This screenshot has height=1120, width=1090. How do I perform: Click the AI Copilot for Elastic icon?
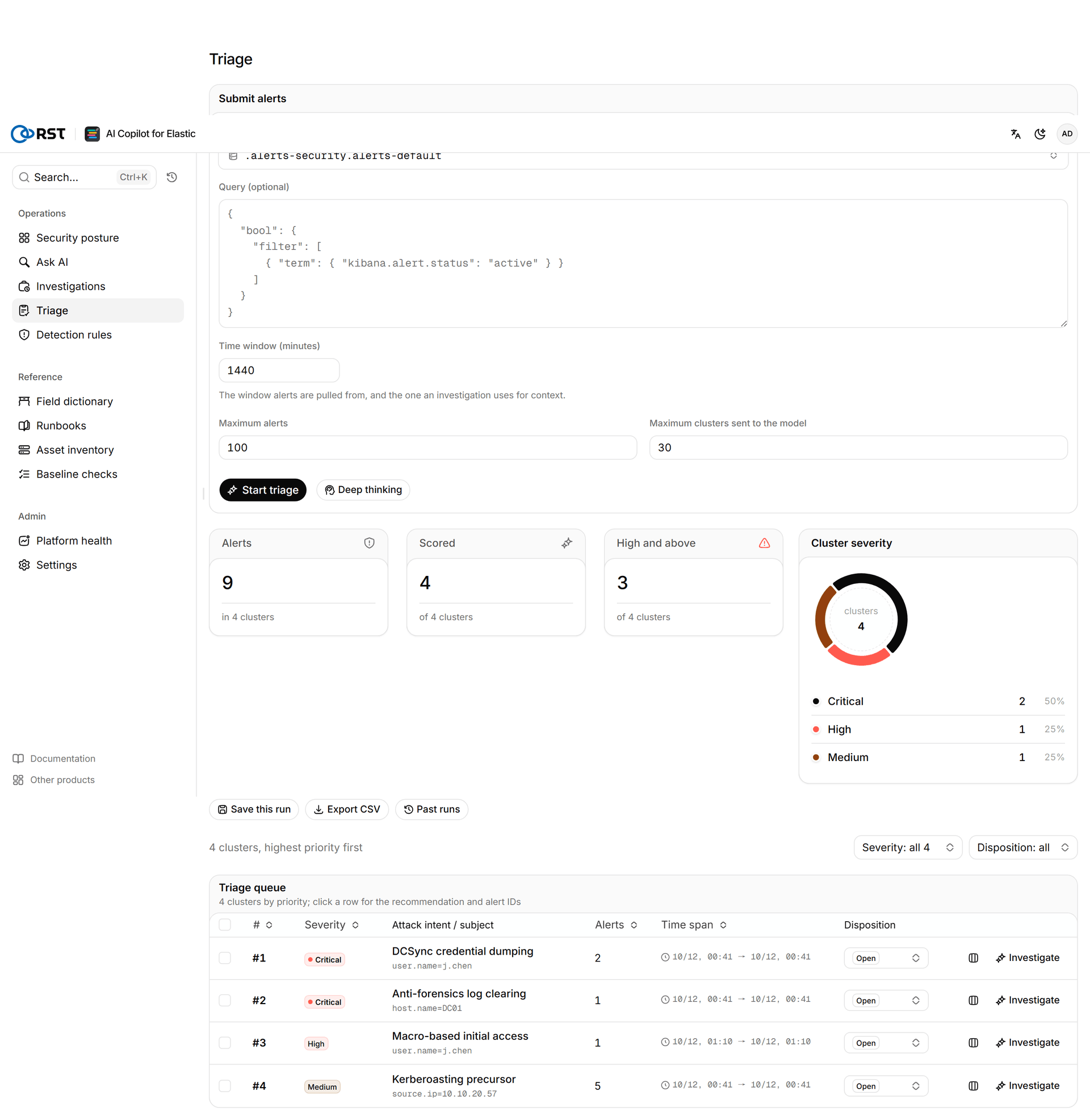tap(92, 134)
